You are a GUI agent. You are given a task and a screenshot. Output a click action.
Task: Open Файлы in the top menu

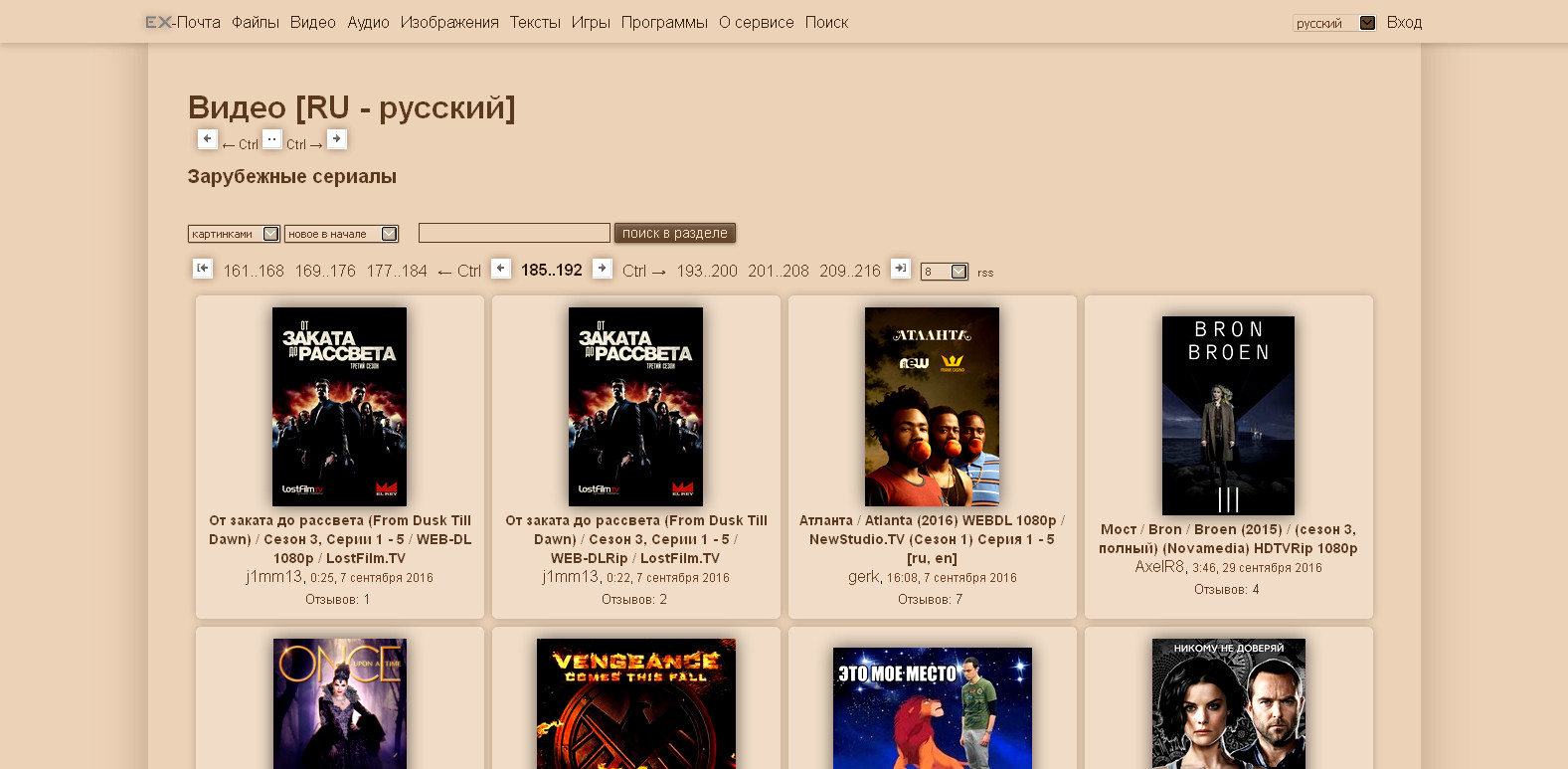click(x=256, y=22)
